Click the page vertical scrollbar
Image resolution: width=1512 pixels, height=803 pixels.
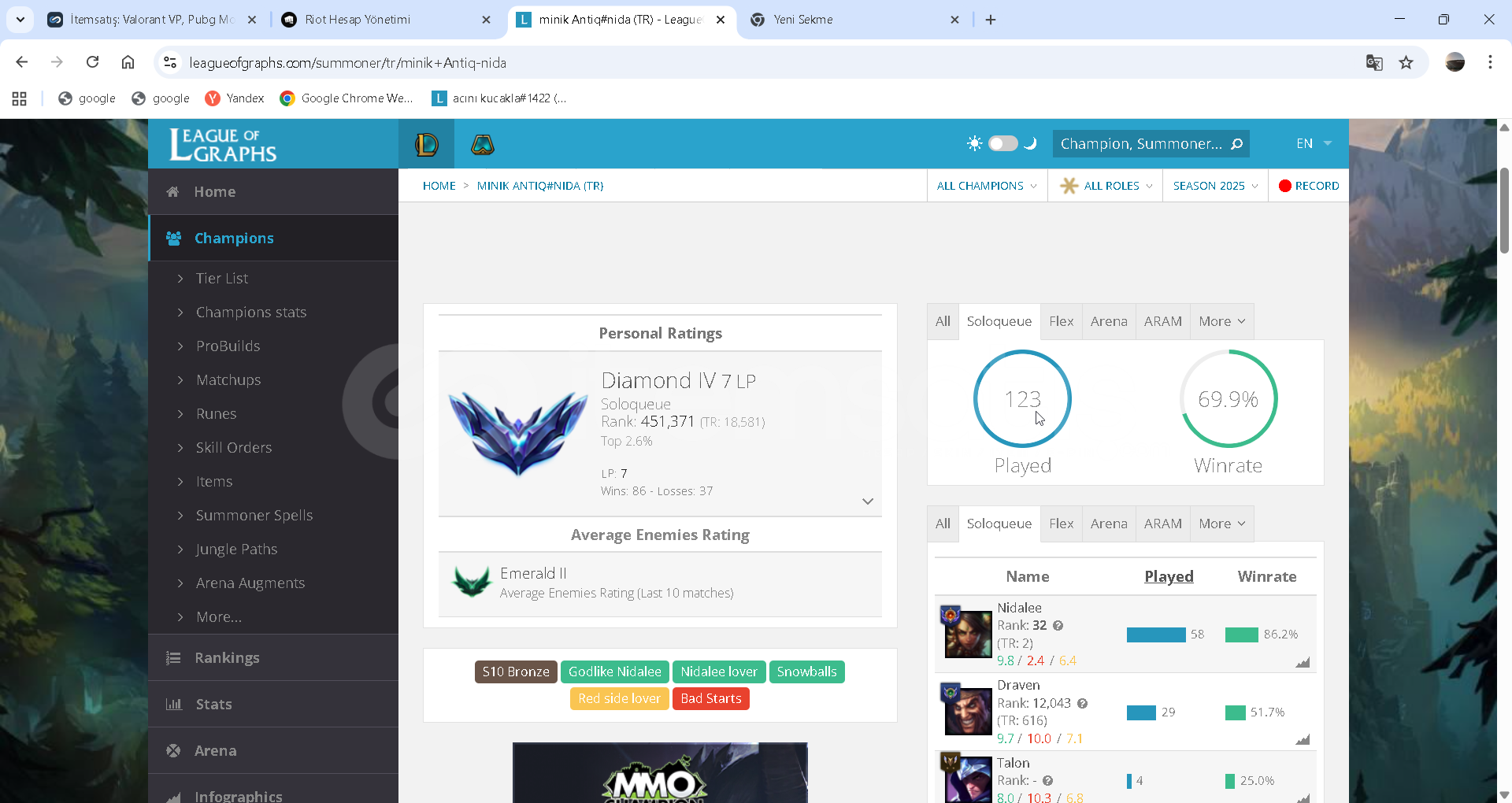point(1504,211)
